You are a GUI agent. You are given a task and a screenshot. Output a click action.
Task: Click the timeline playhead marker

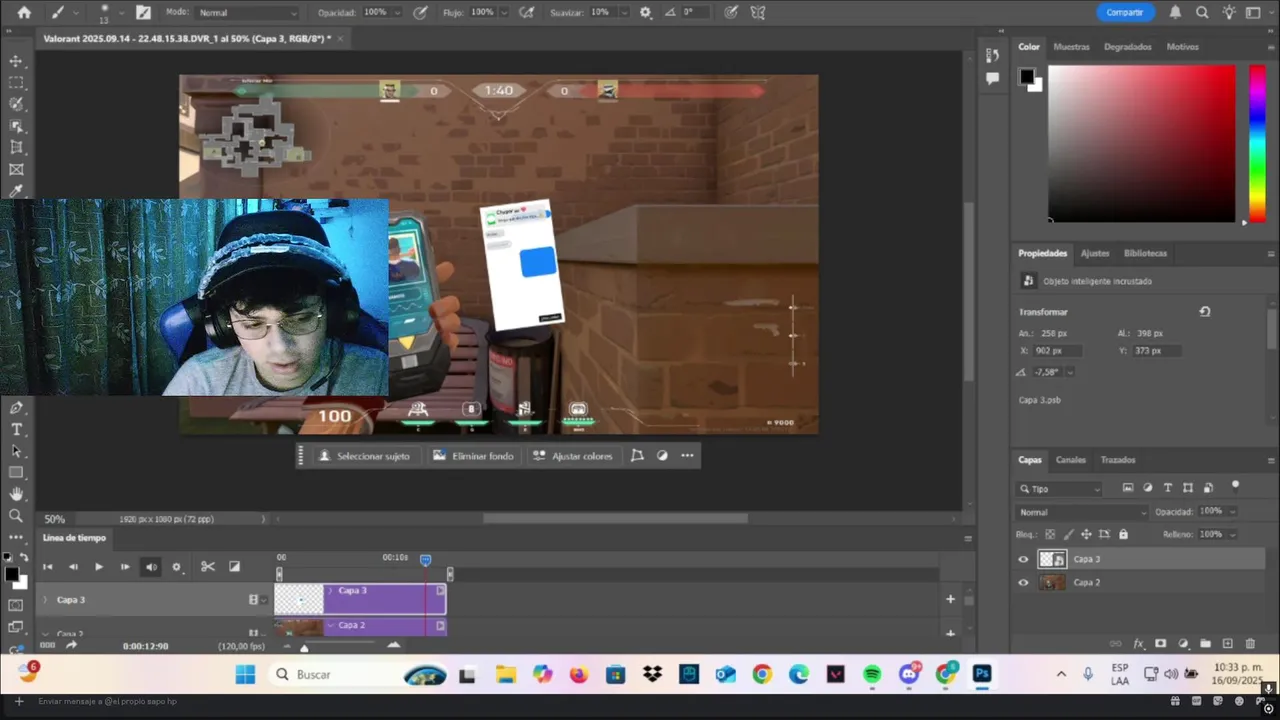click(x=425, y=560)
